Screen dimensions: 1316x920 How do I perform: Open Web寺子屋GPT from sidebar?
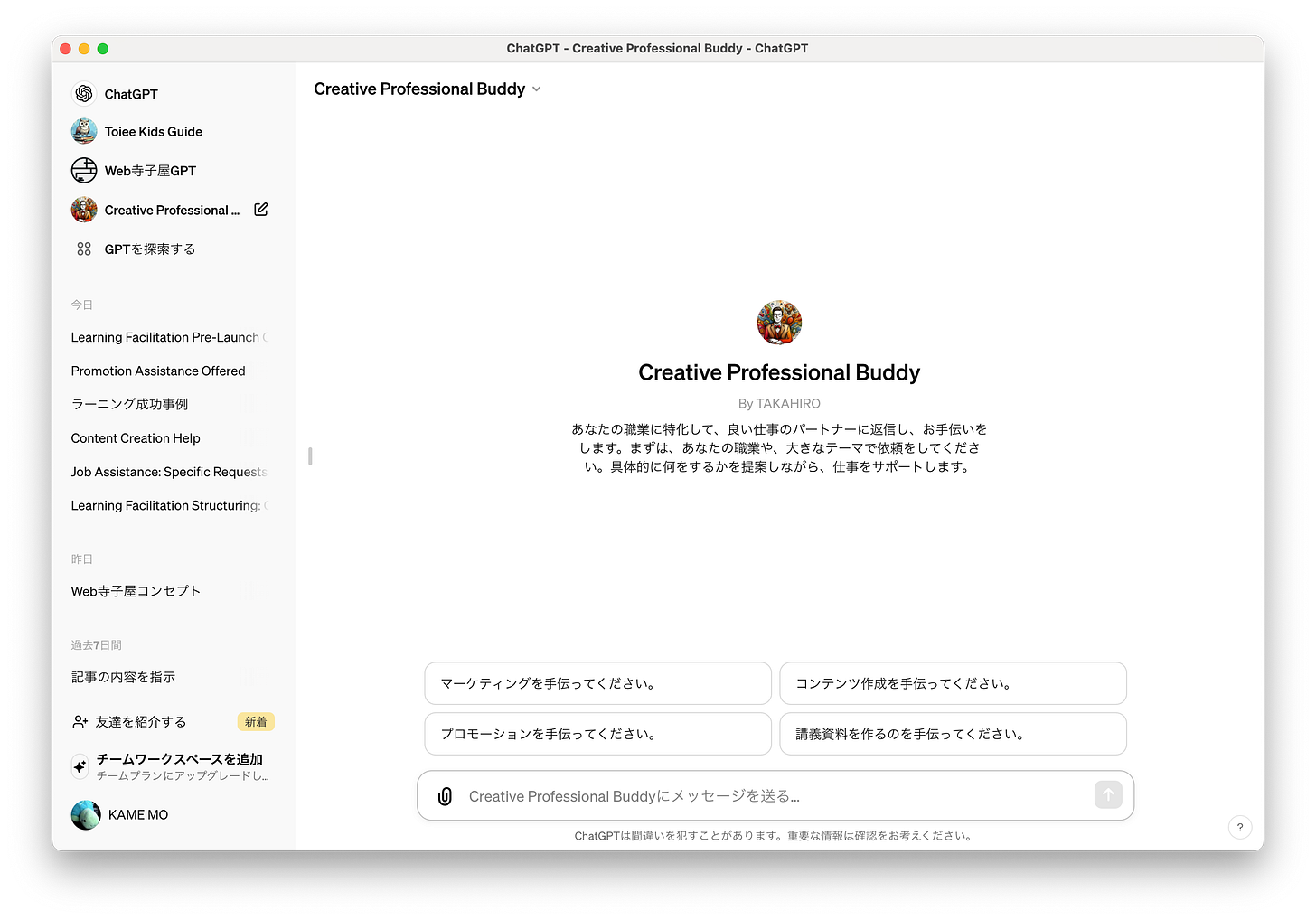(150, 171)
